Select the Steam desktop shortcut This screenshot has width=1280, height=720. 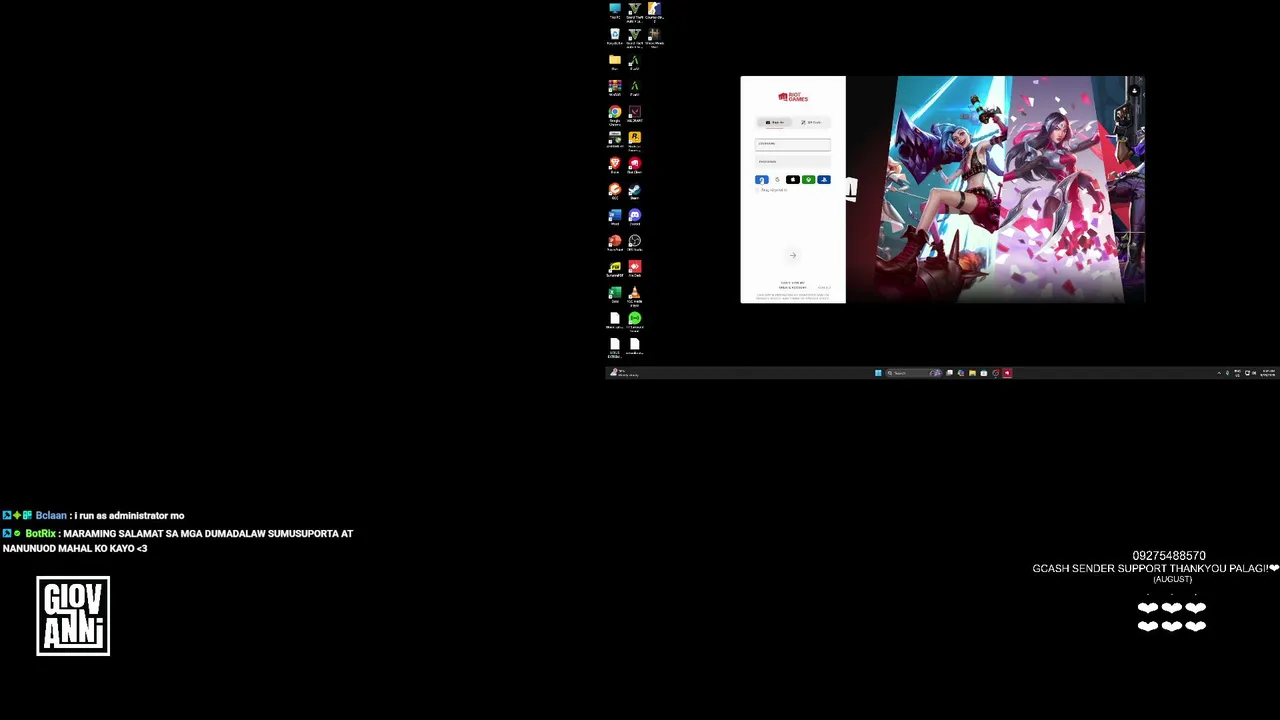pos(634,191)
